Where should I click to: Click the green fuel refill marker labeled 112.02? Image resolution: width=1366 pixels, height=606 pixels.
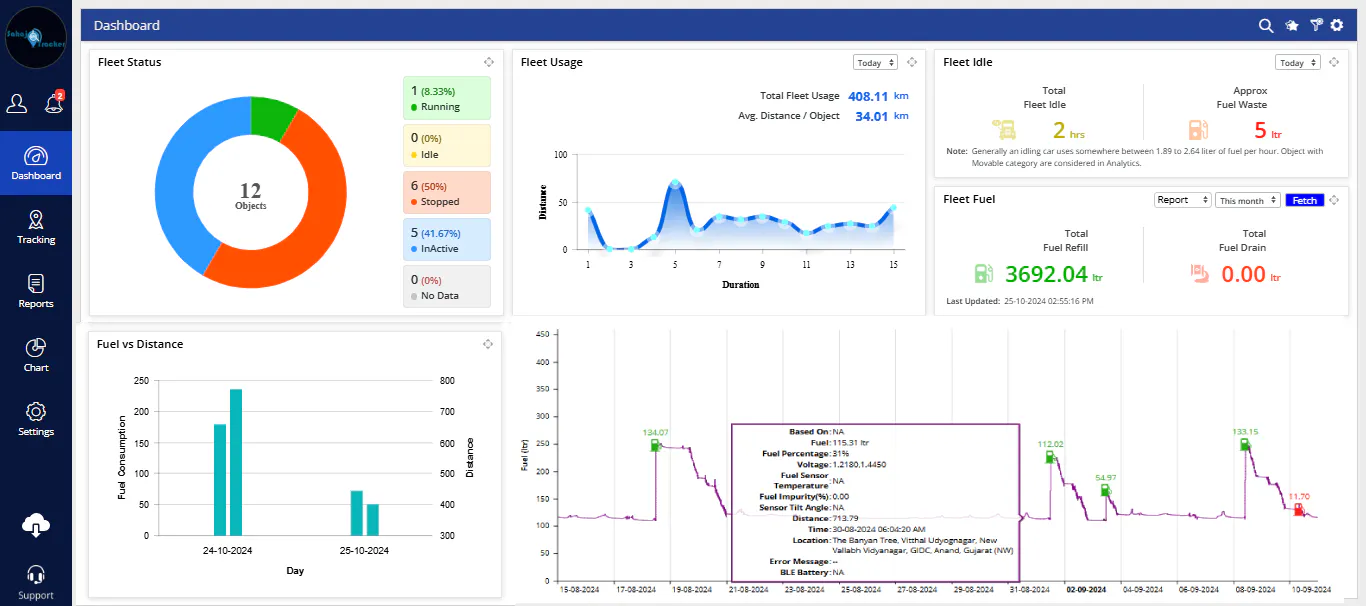1051,456
